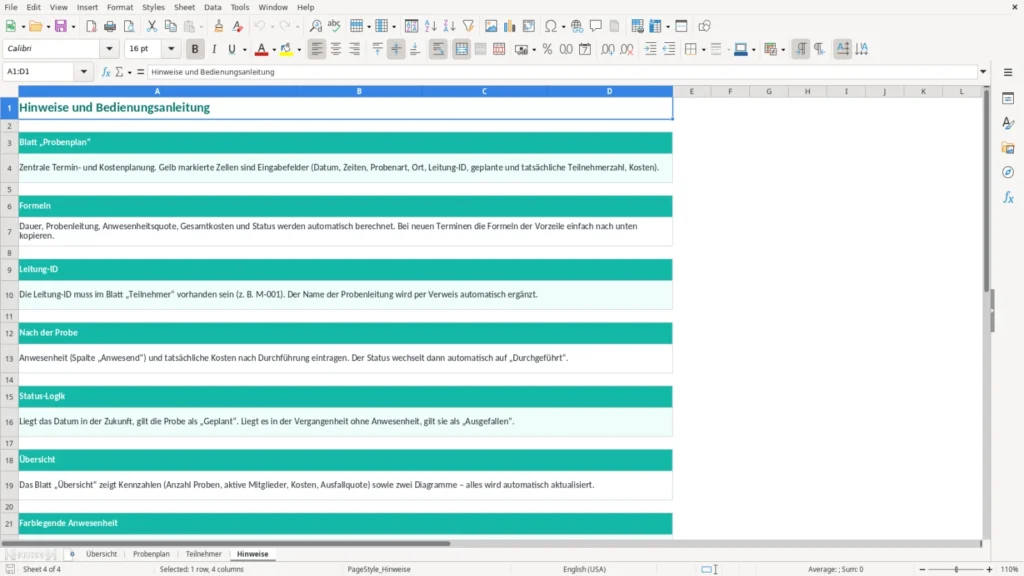Click the AutoFilter icon in toolbar
Viewport: 1024px width, 576px height.
[x=468, y=26]
